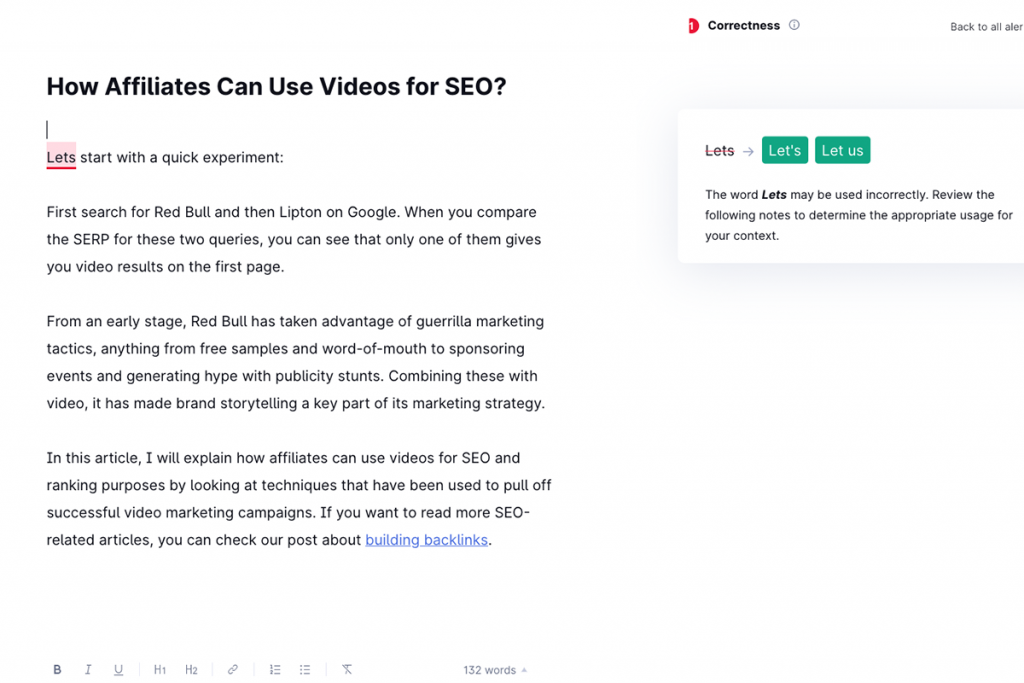Screen dimensions: 1024x683
Task: Click the highlighted word "Lets"
Action: tap(61, 157)
